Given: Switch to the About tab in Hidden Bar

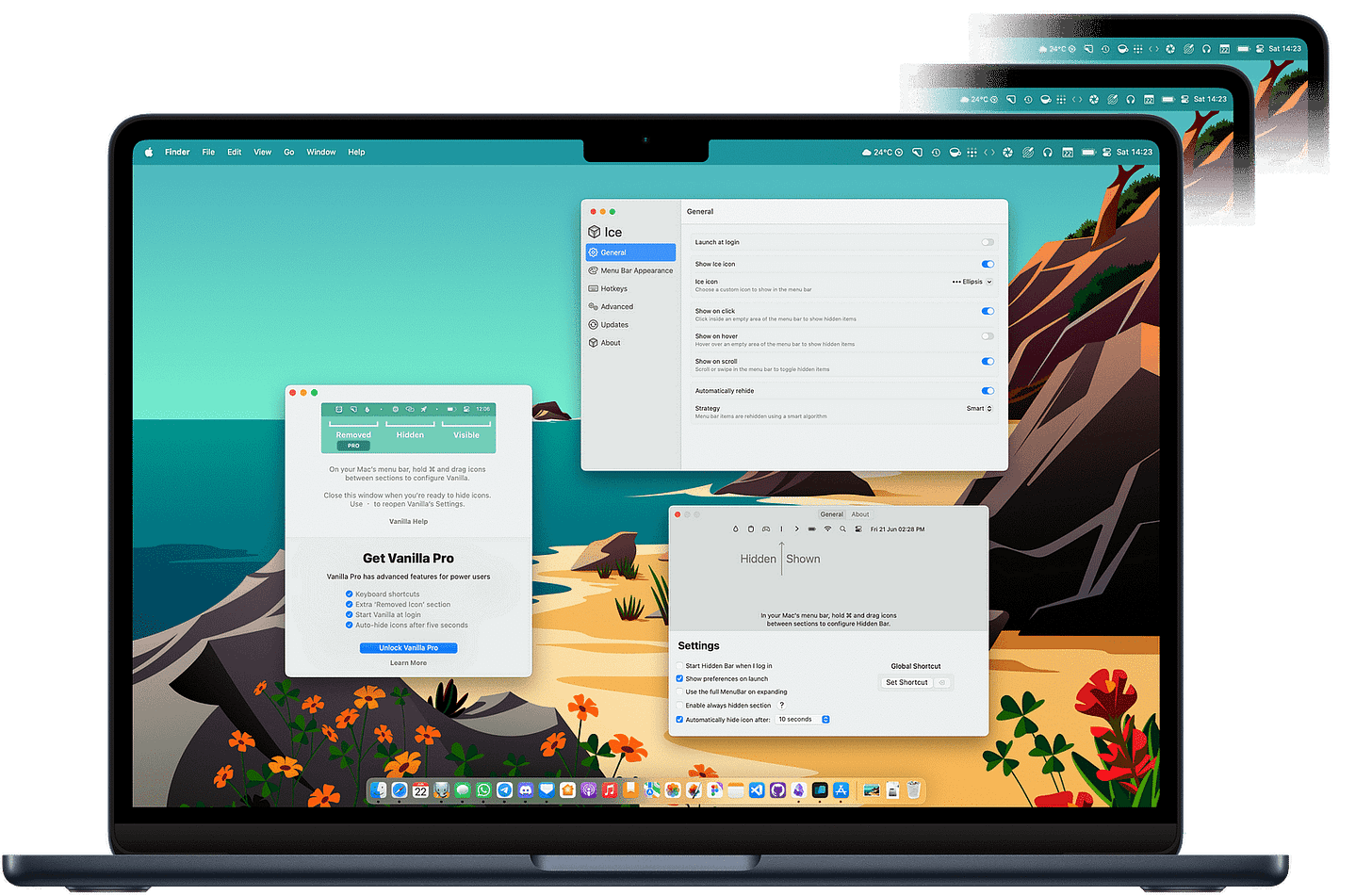Looking at the screenshot, I should [x=860, y=514].
